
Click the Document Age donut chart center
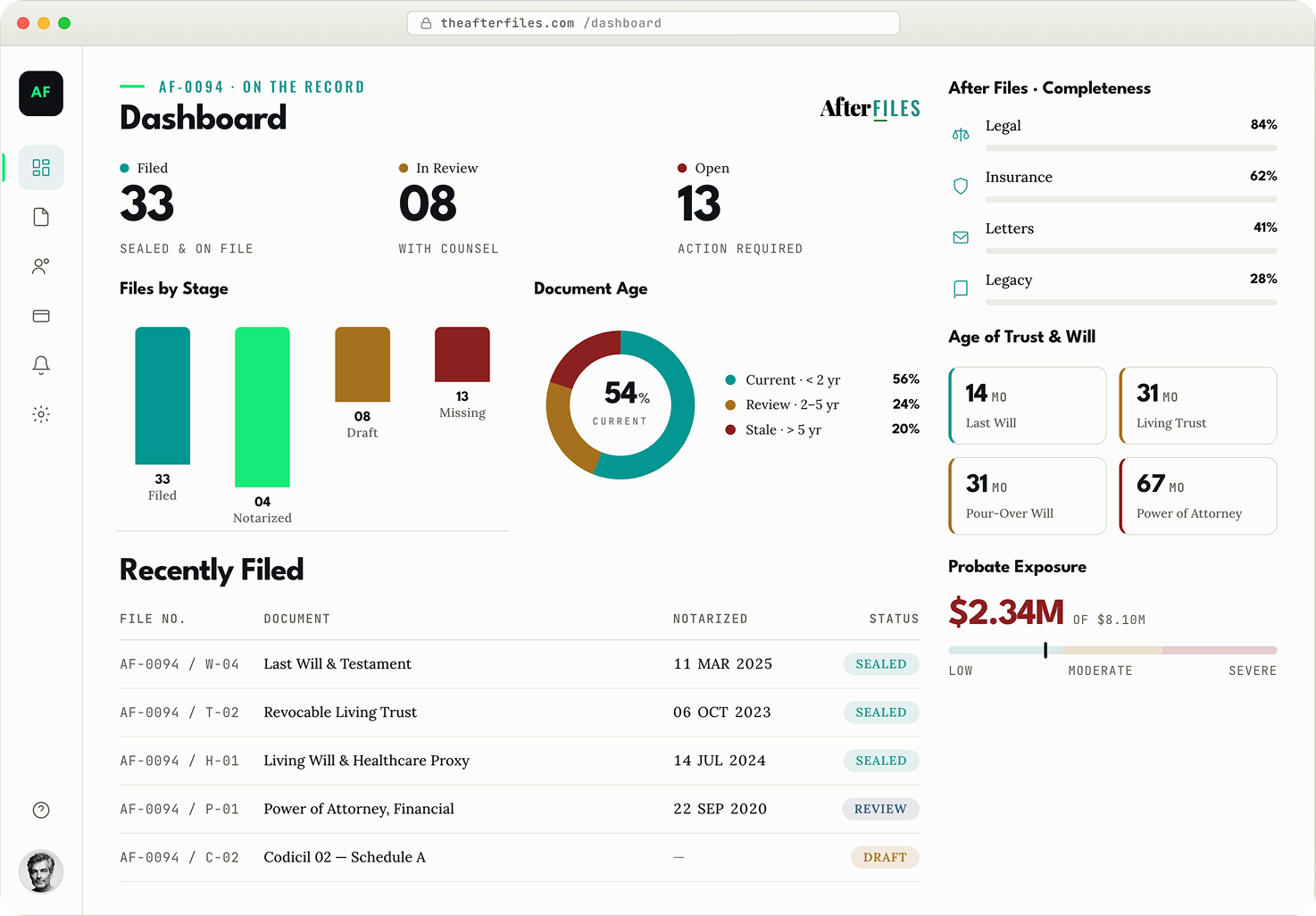[x=621, y=405]
